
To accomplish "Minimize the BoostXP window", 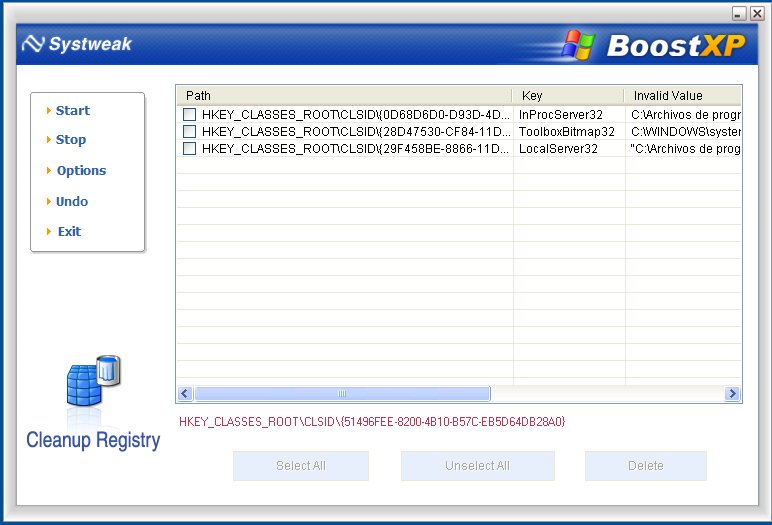I will [x=739, y=13].
